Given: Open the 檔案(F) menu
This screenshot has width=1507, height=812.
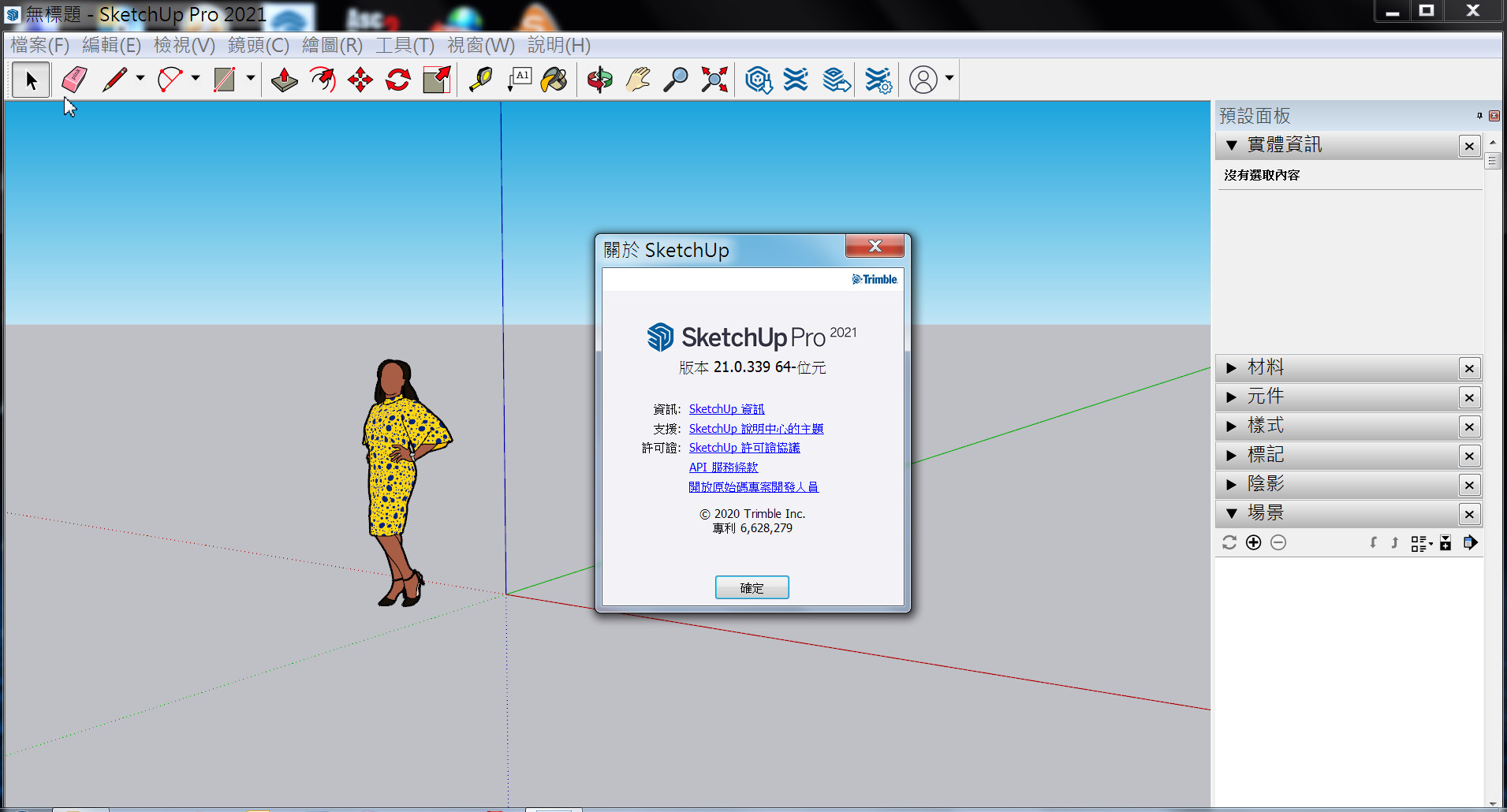Looking at the screenshot, I should pyautogui.click(x=40, y=45).
